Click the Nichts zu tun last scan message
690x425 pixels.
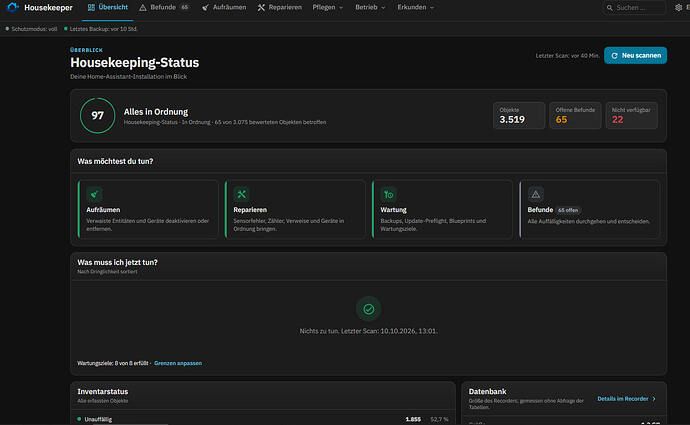[x=368, y=331]
